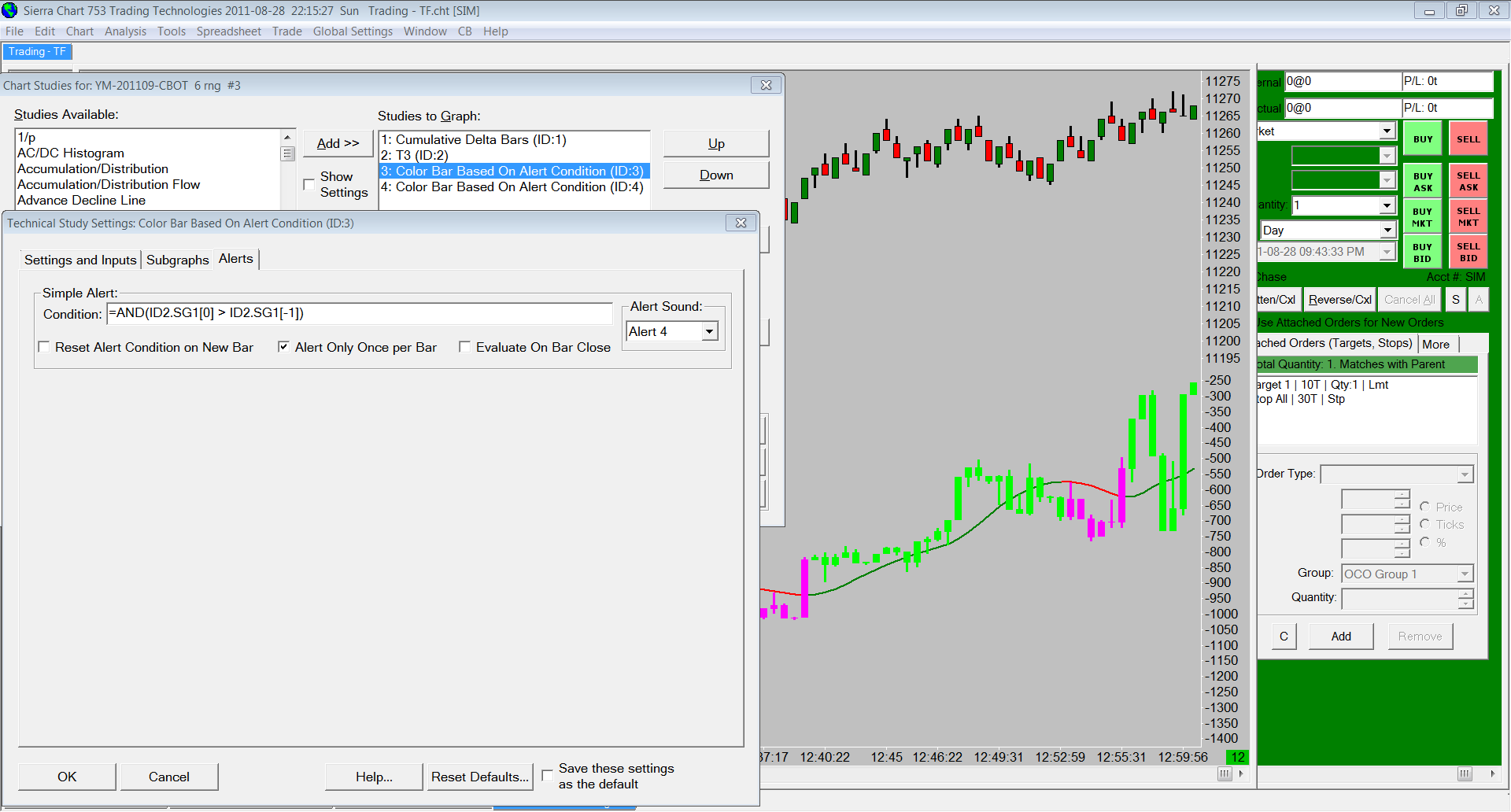The image size is (1511, 812).
Task: Close the Technical Study Settings dialog
Action: coord(741,223)
